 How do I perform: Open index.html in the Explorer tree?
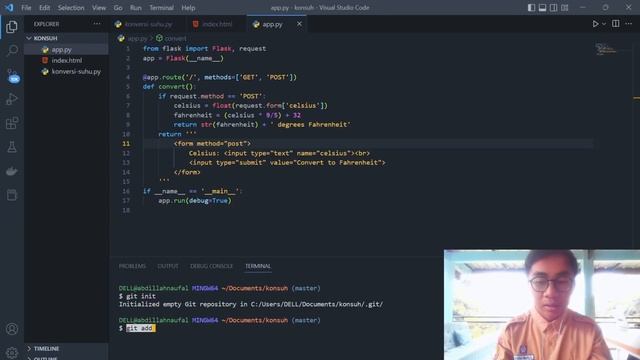tap(67, 60)
